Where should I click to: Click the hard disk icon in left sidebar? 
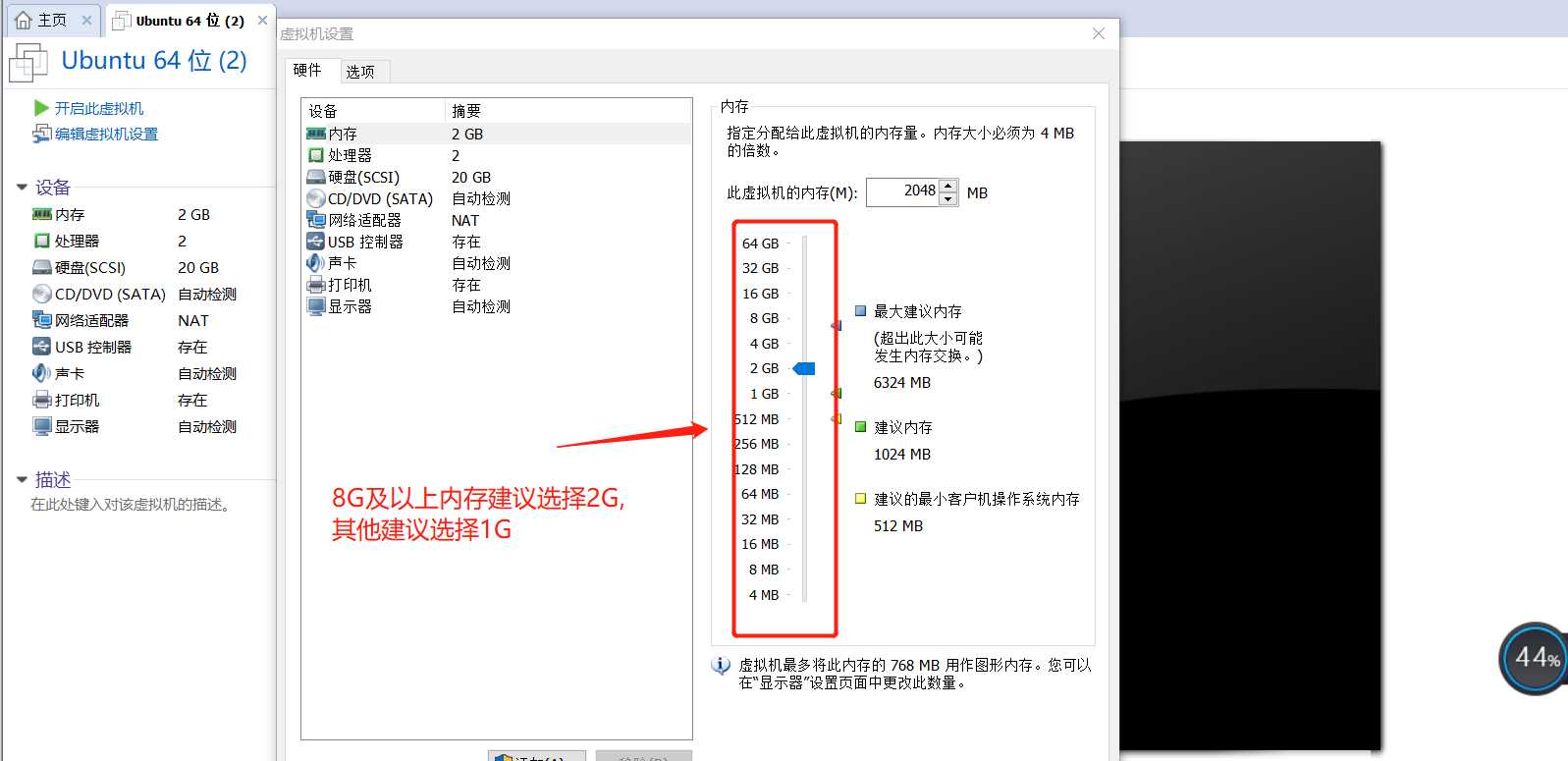(42, 267)
